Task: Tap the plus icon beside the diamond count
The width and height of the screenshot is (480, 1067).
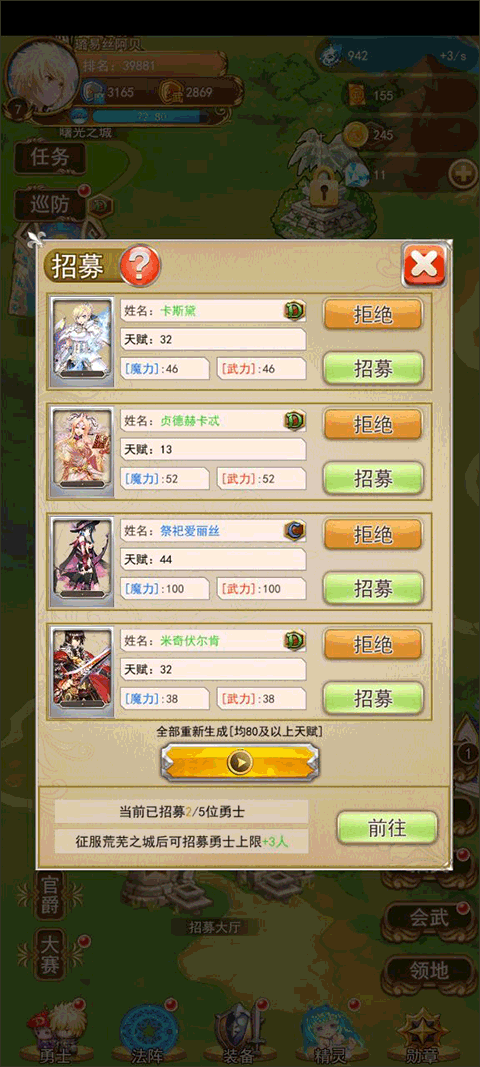Action: [464, 174]
